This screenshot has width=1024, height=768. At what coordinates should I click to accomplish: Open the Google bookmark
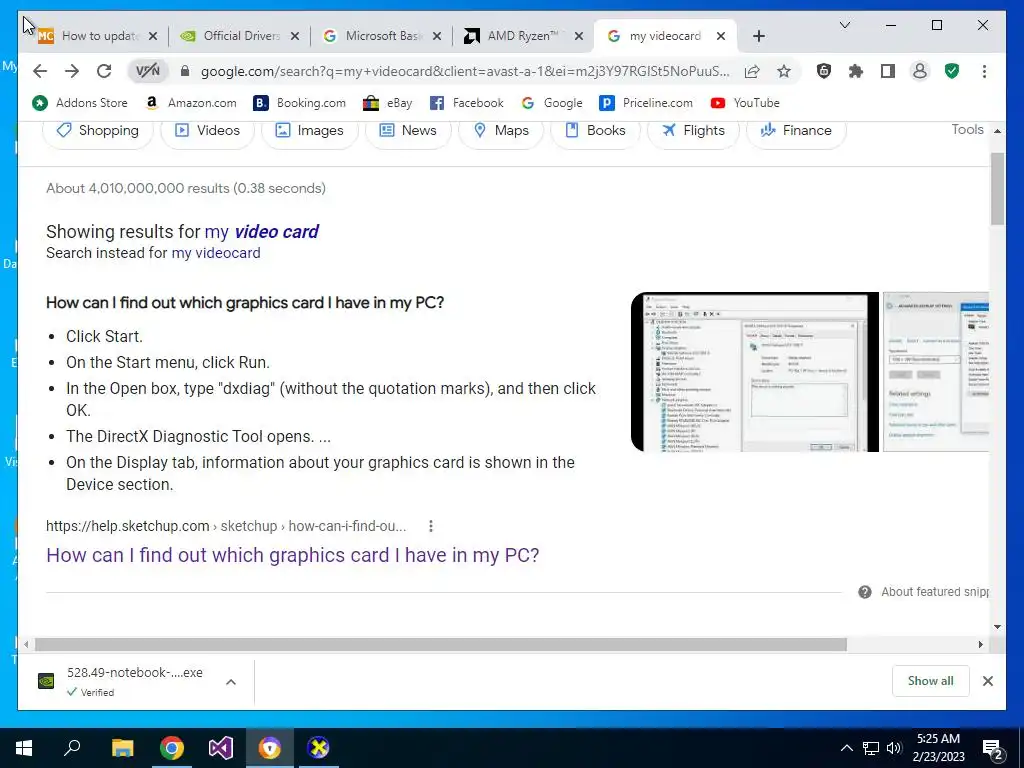click(552, 103)
